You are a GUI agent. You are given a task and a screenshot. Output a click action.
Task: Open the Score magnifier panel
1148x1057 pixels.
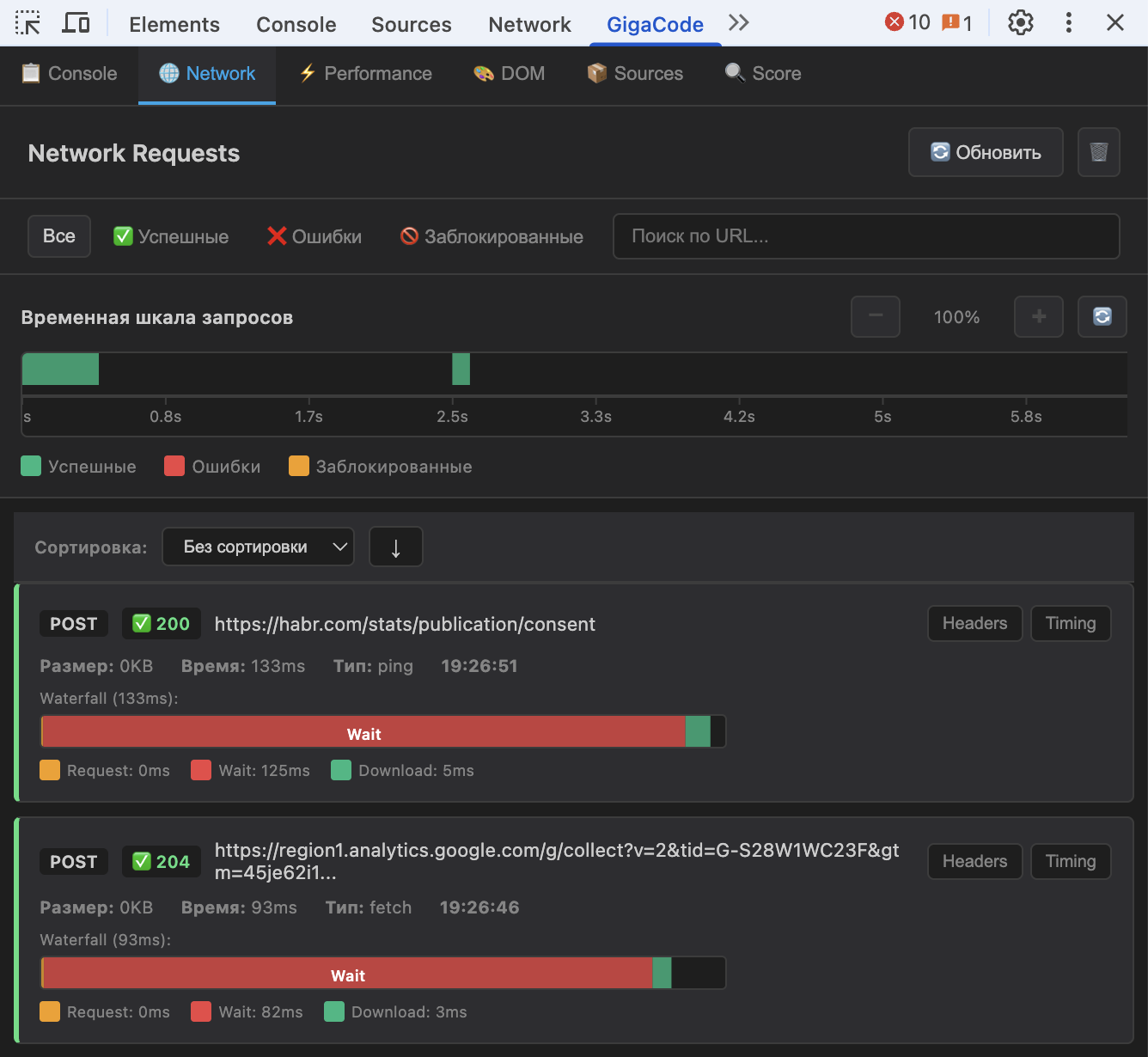(x=761, y=74)
